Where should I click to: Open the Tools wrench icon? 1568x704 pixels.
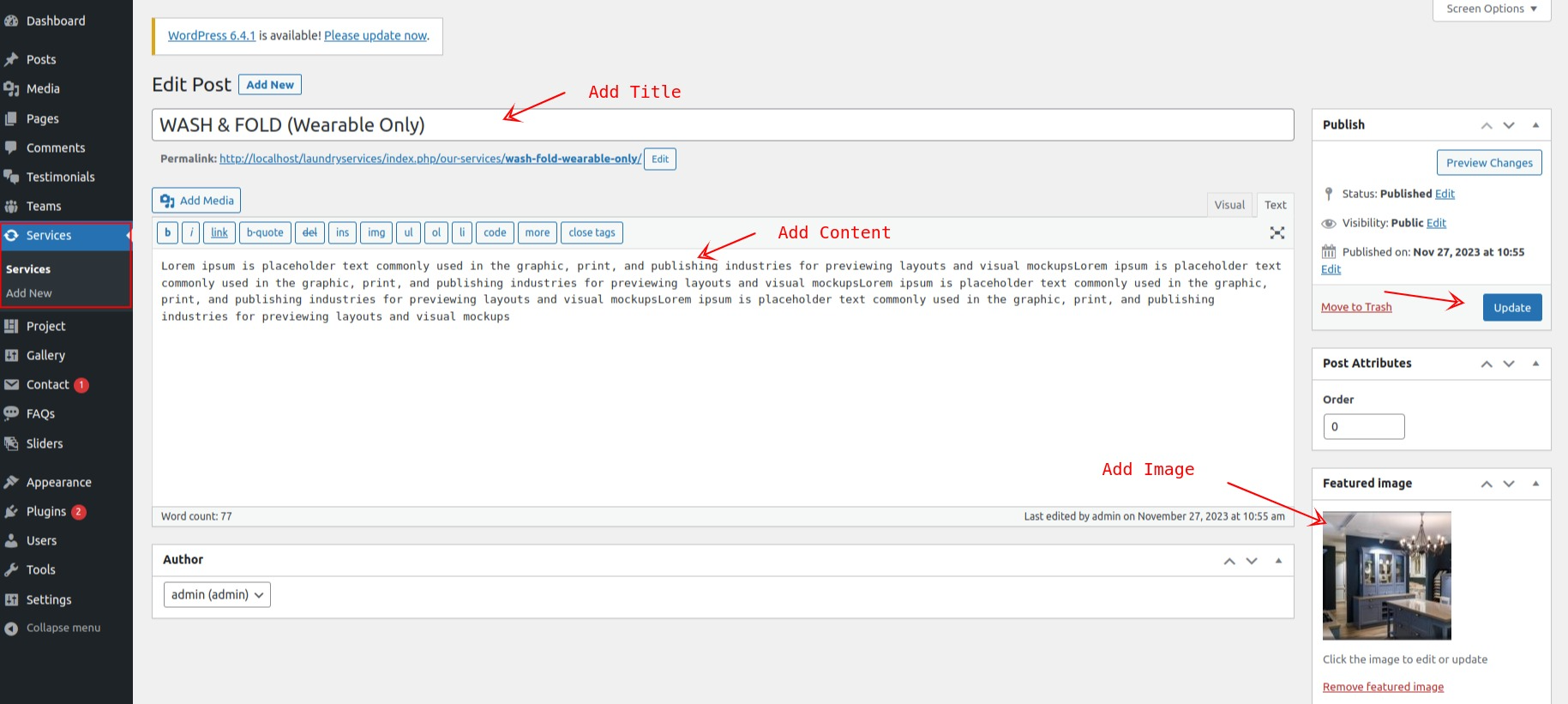point(11,570)
